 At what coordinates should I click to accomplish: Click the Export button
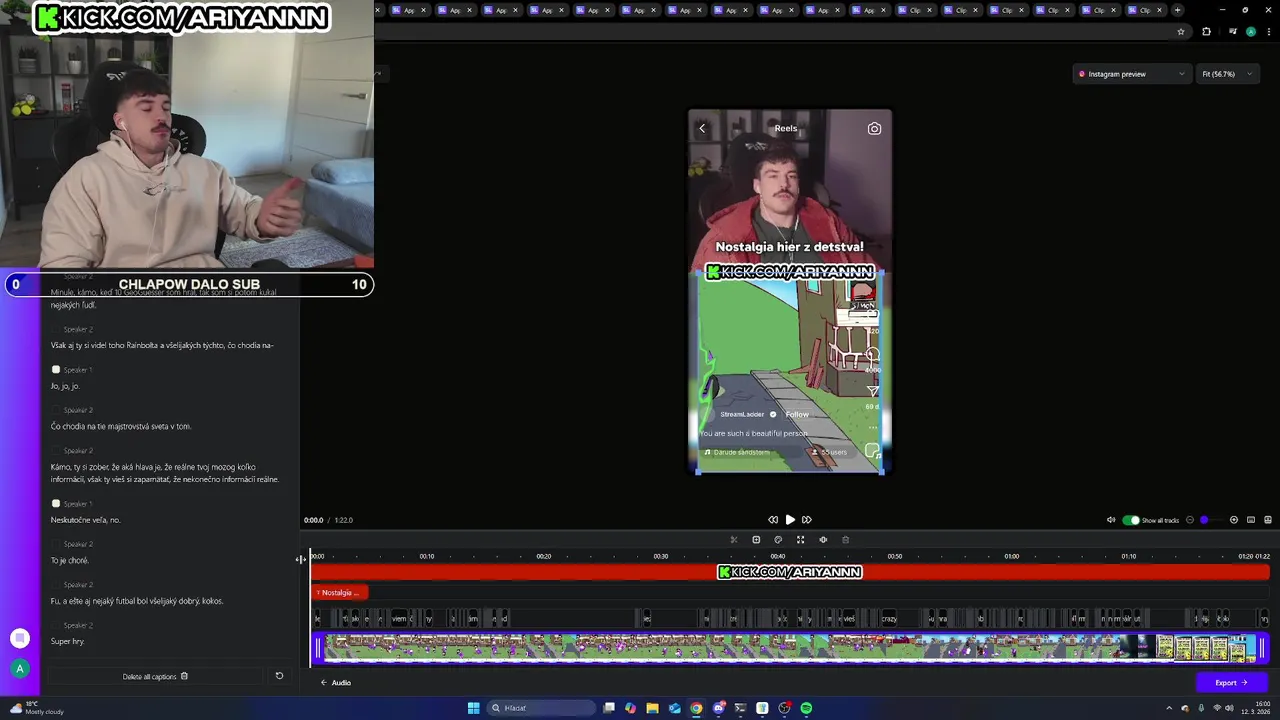pyautogui.click(x=1231, y=683)
